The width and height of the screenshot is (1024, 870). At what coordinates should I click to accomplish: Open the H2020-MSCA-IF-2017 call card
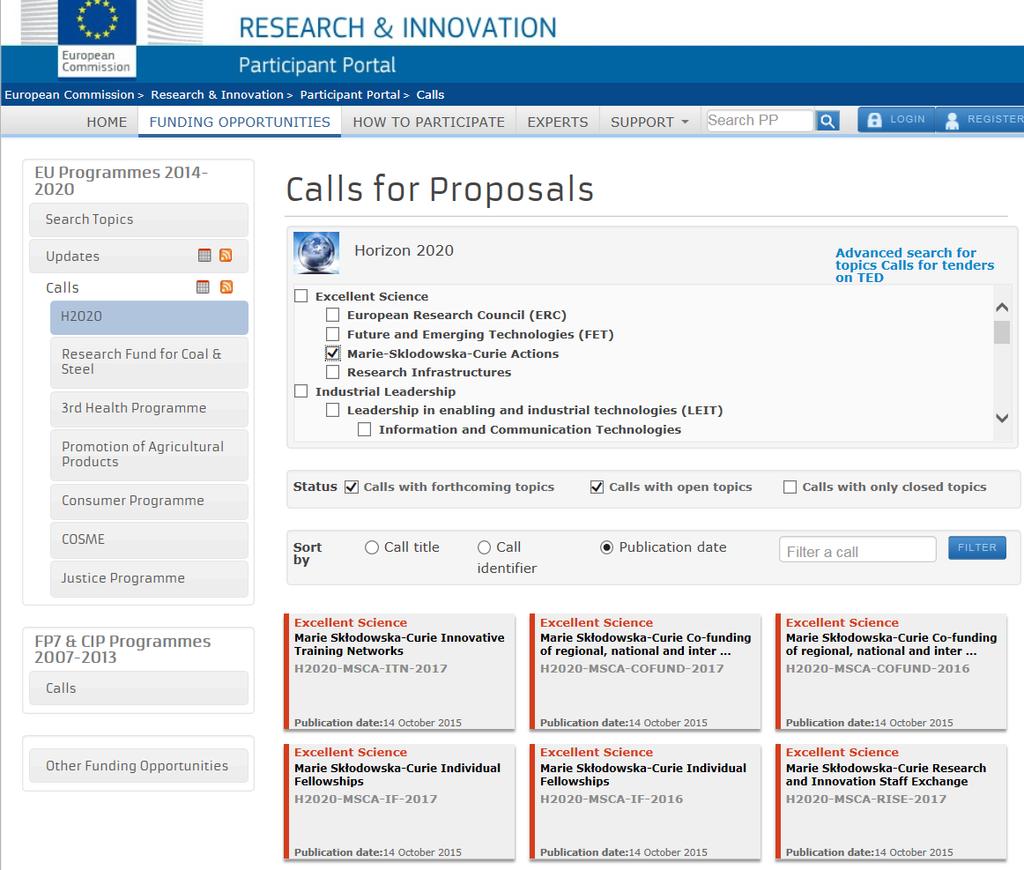point(400,801)
